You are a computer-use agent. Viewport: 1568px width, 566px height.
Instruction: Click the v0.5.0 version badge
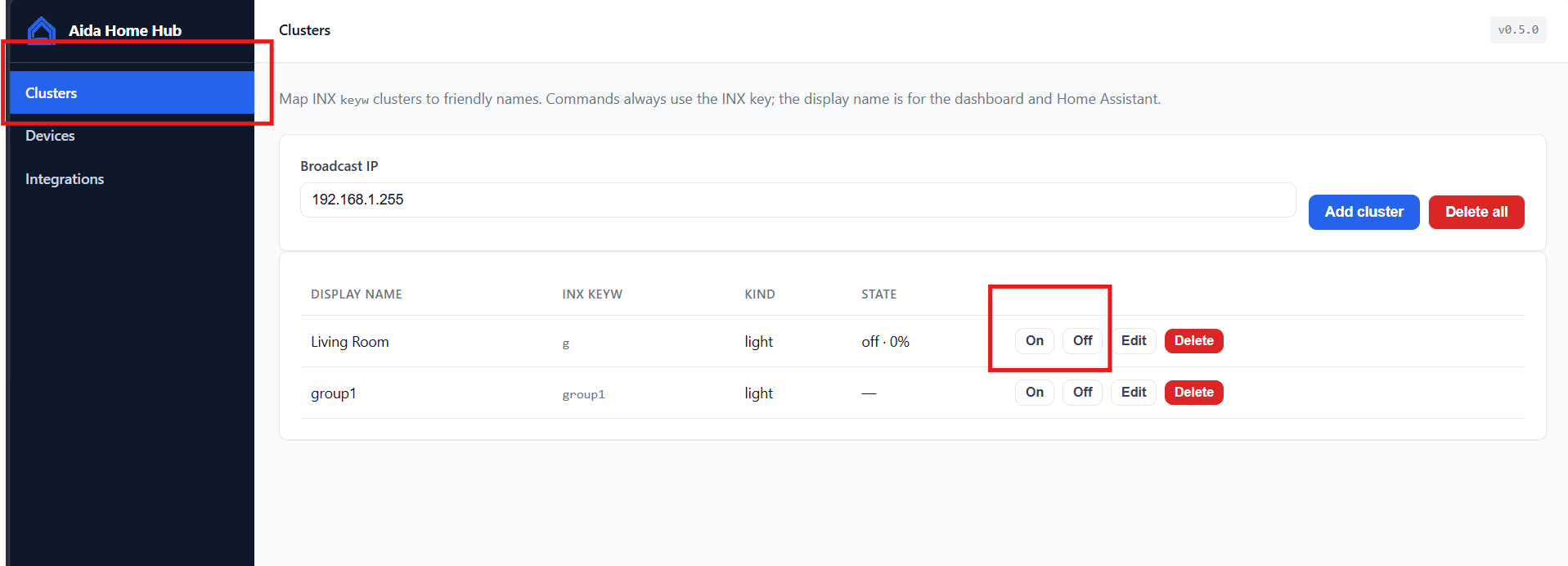(x=1517, y=29)
